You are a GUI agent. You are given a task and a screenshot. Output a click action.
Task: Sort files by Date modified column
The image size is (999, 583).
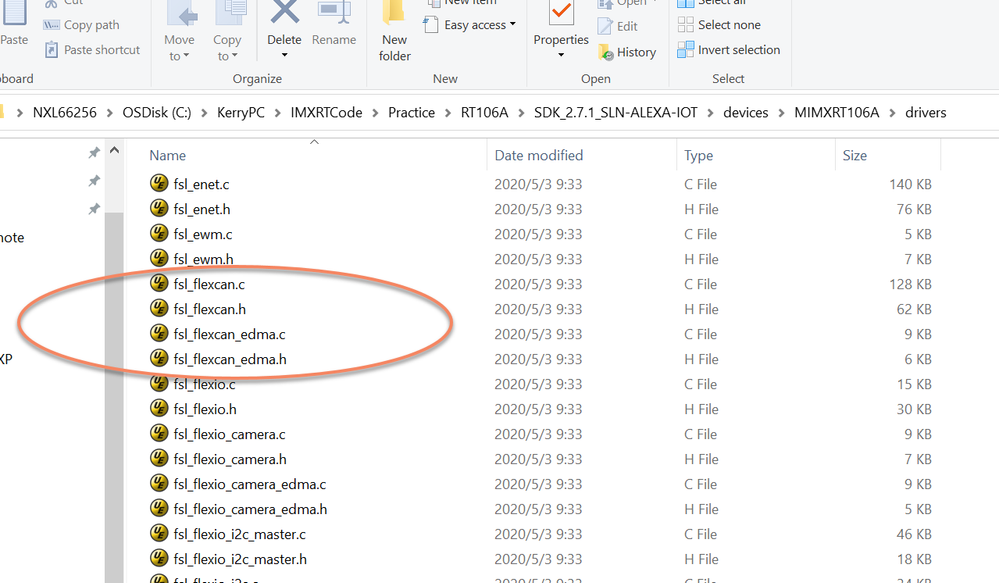(538, 155)
